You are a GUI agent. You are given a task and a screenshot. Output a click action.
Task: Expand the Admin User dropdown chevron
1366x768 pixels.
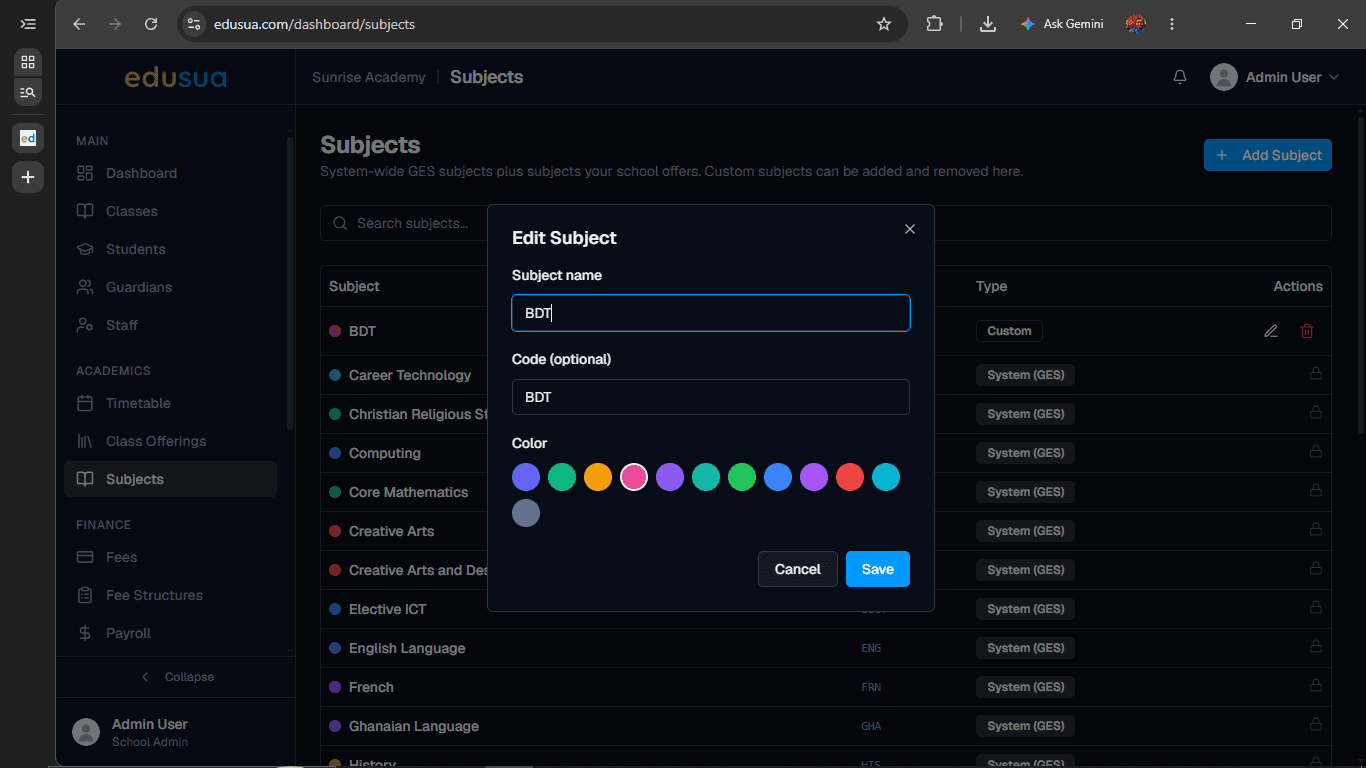pos(1334,77)
